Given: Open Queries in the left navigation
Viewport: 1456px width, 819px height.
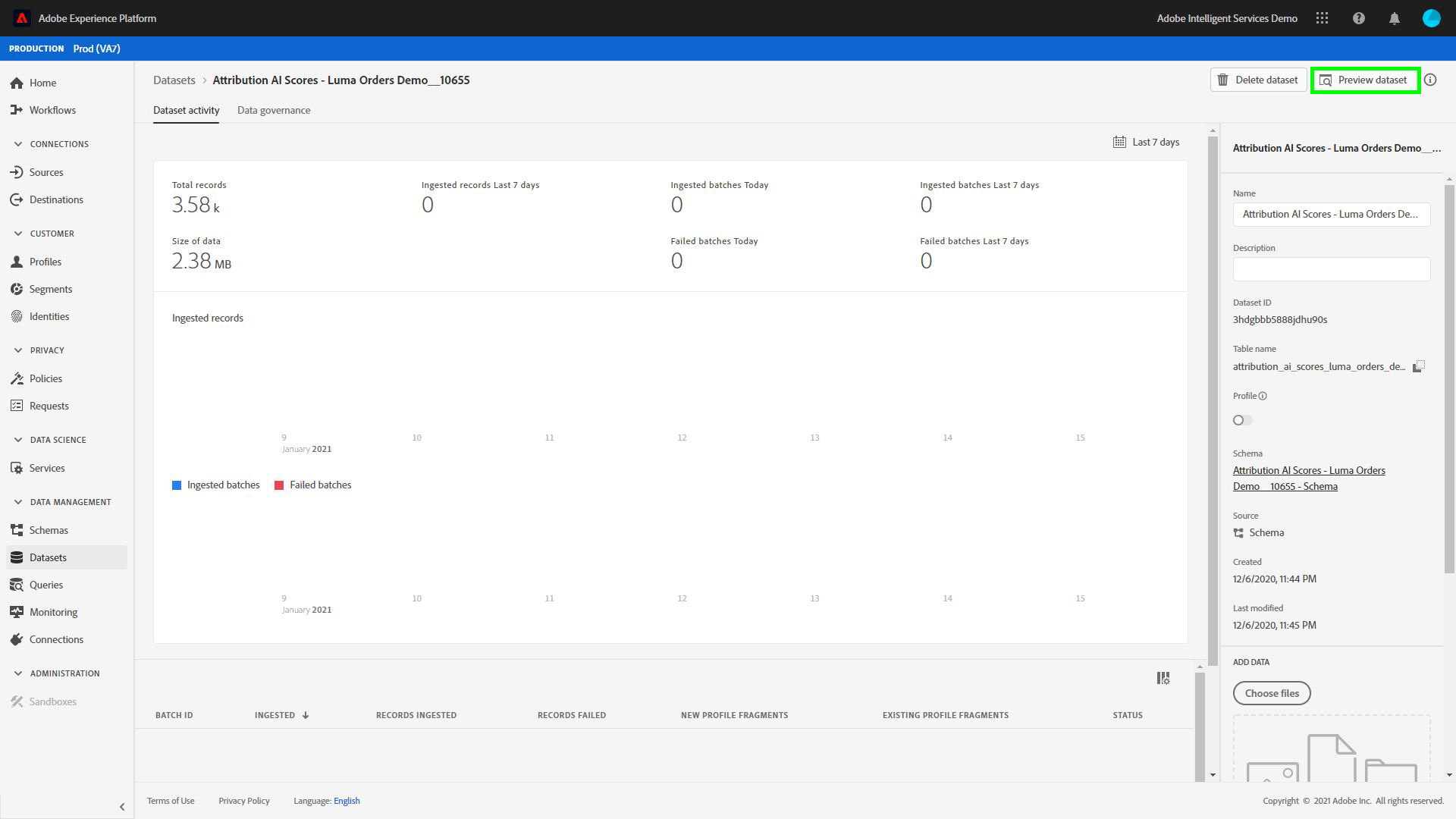Looking at the screenshot, I should [46, 585].
